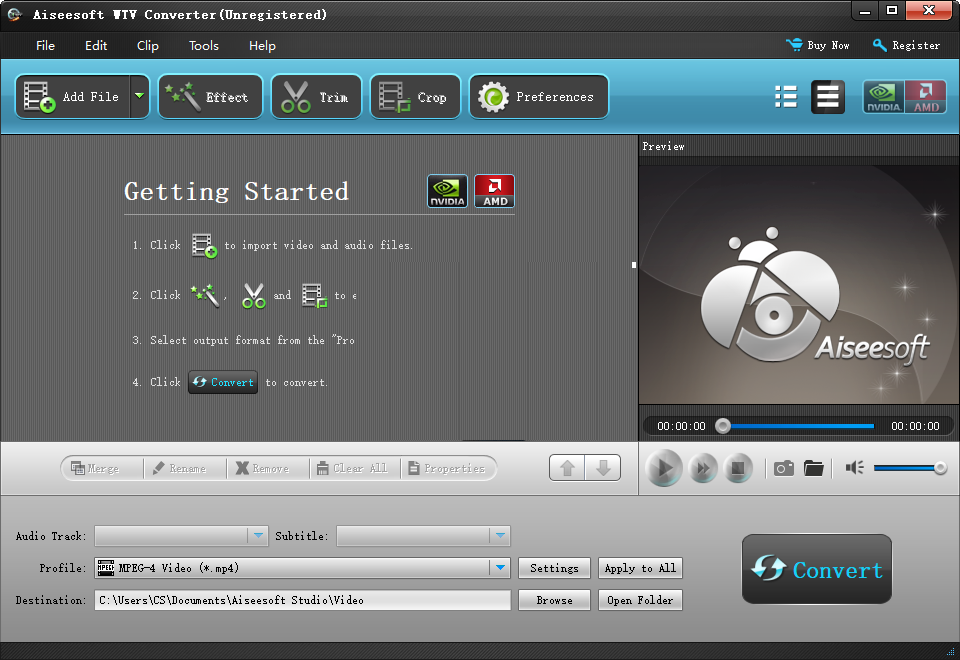The height and width of the screenshot is (660, 960).
Task: Click the Convert button
Action: point(816,569)
